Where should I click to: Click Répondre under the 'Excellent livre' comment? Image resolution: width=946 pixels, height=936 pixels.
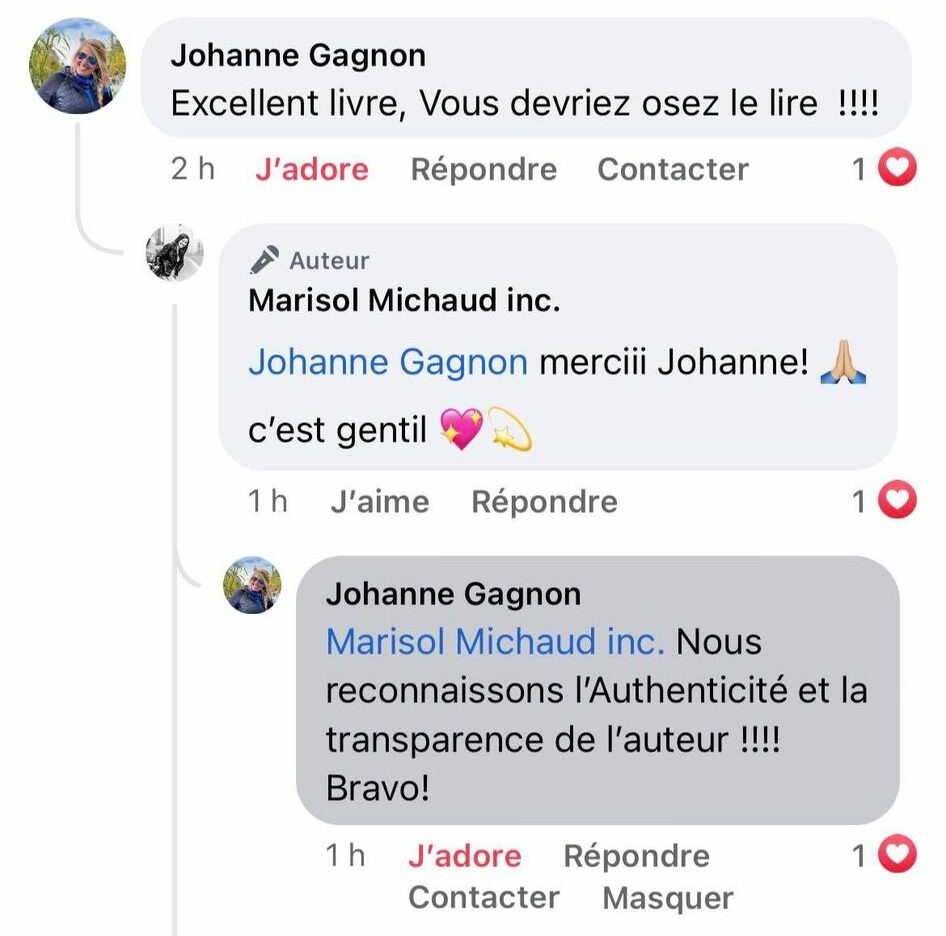click(483, 169)
